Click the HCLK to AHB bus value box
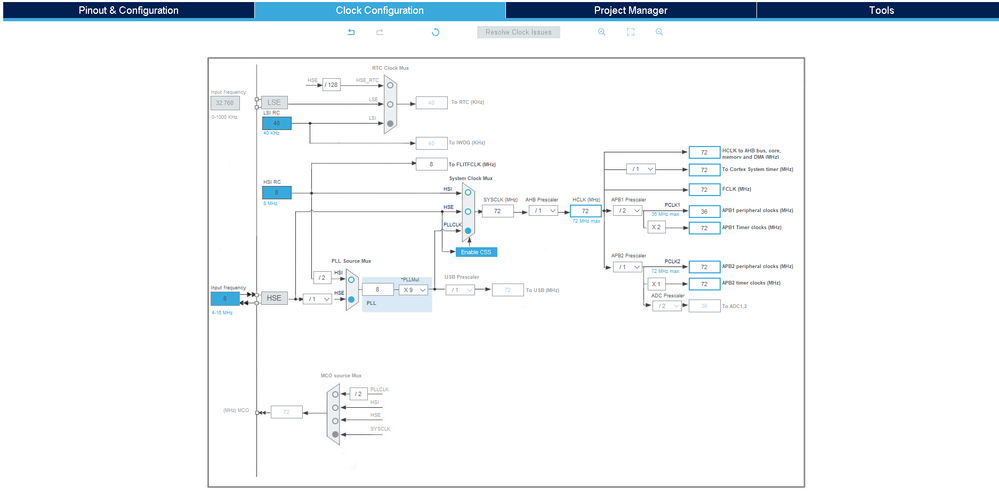 tap(704, 153)
